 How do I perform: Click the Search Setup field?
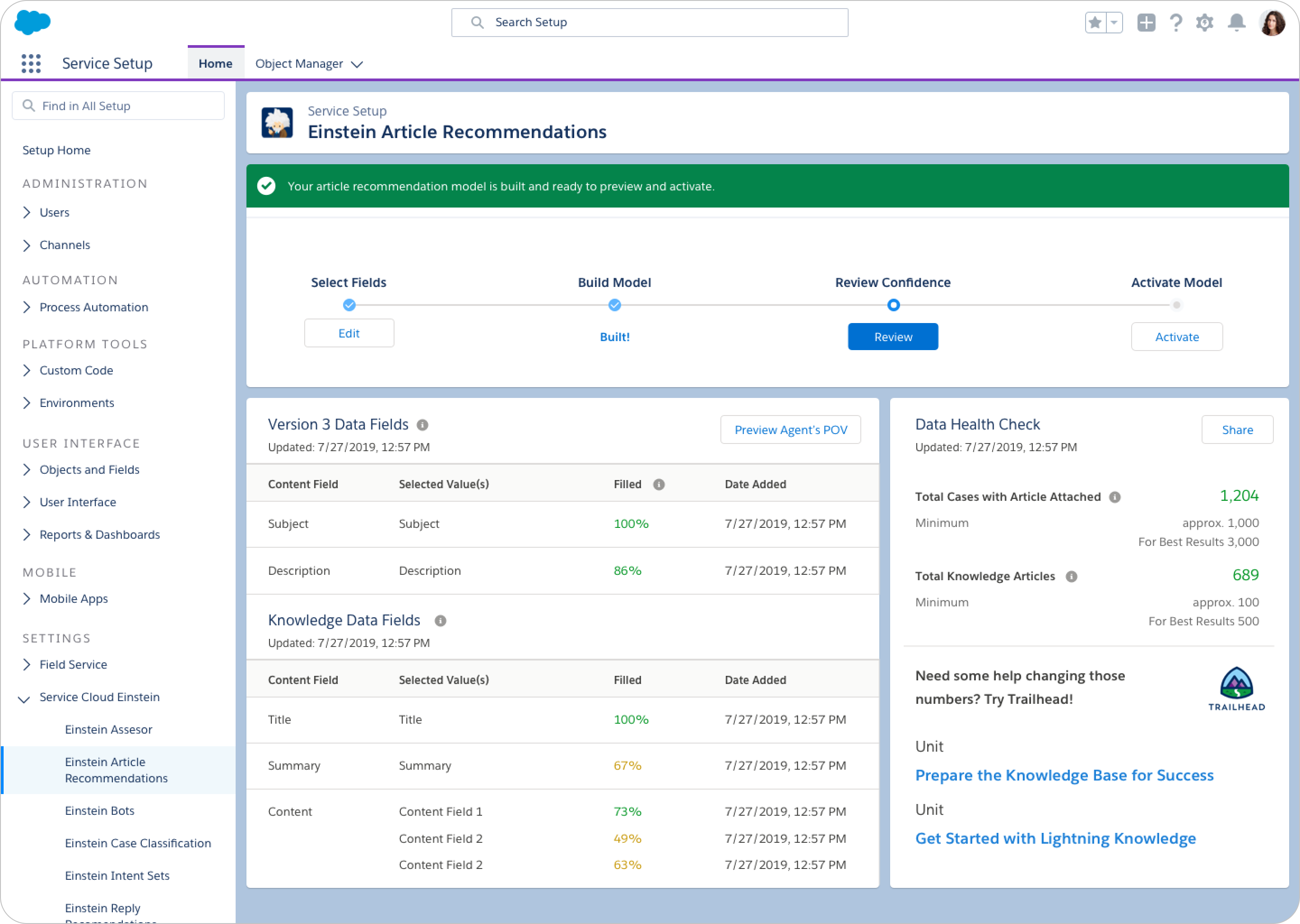[650, 23]
